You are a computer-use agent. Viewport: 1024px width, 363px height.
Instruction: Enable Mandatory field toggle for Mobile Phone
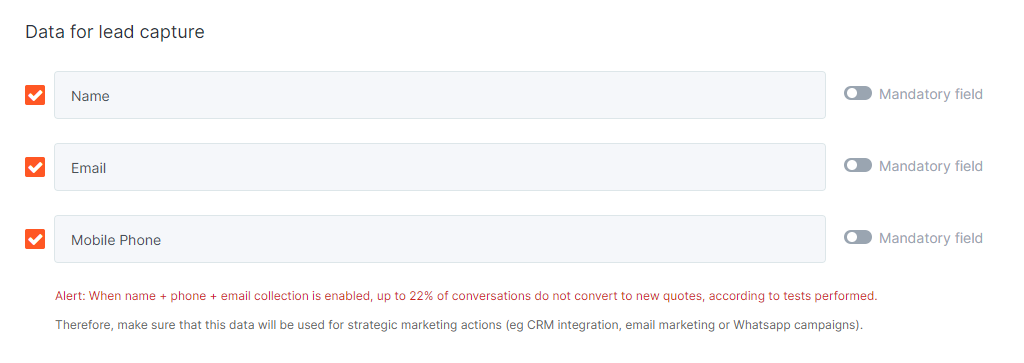point(857,238)
